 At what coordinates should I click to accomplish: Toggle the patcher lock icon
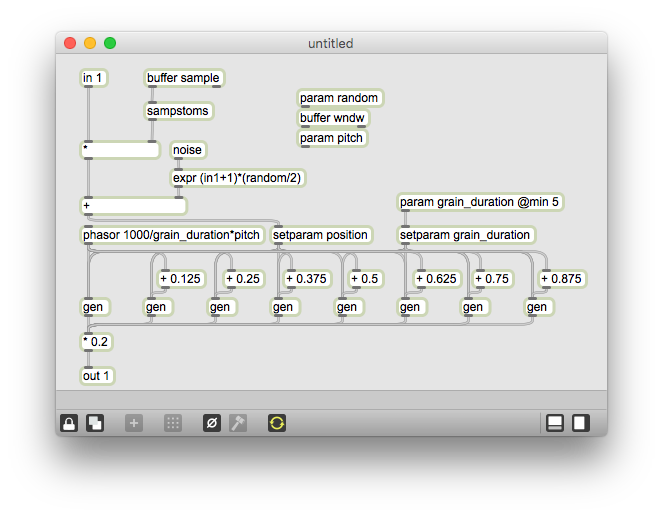pyautogui.click(x=69, y=423)
